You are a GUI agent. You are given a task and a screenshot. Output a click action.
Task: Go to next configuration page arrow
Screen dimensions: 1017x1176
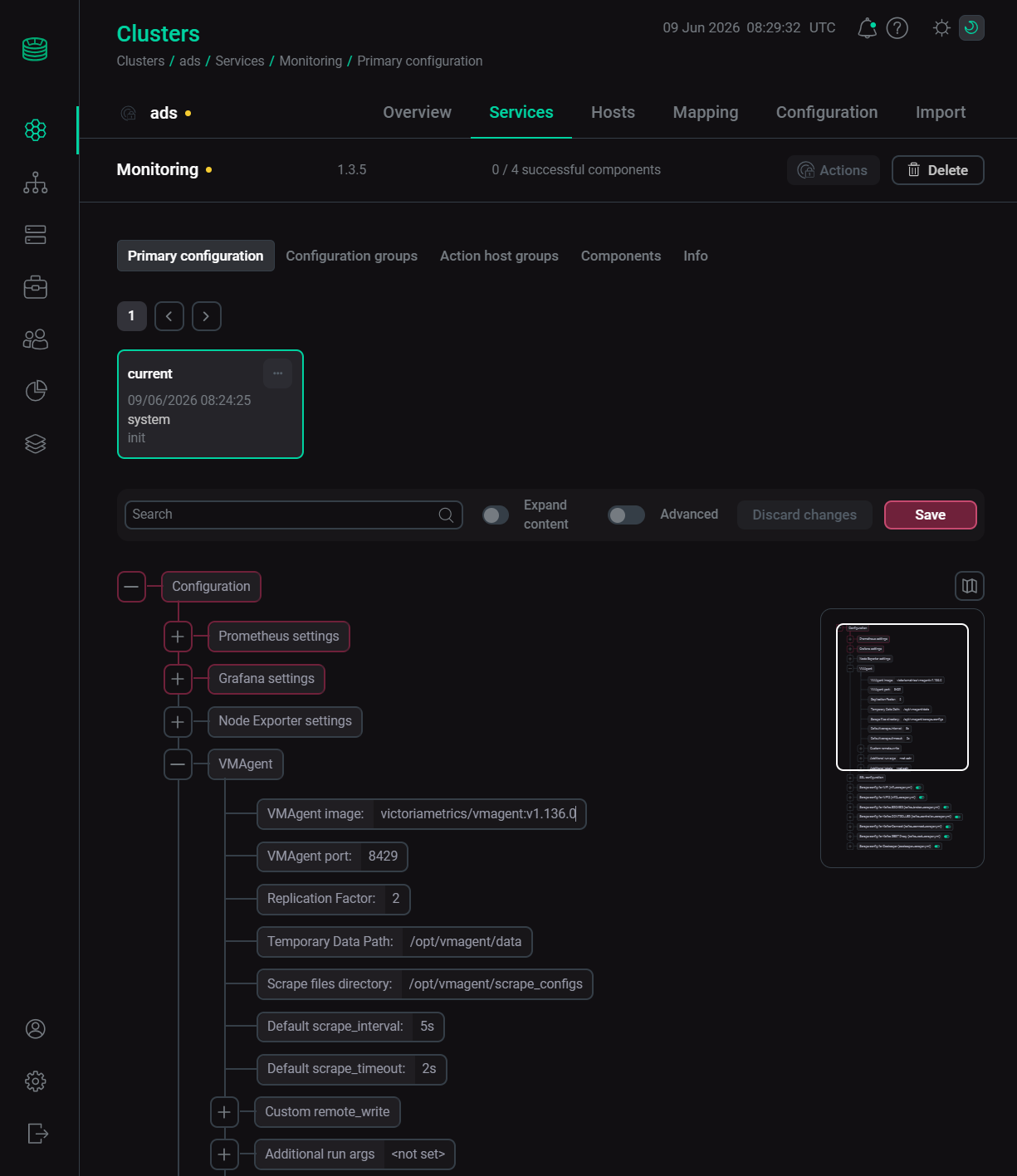point(207,316)
